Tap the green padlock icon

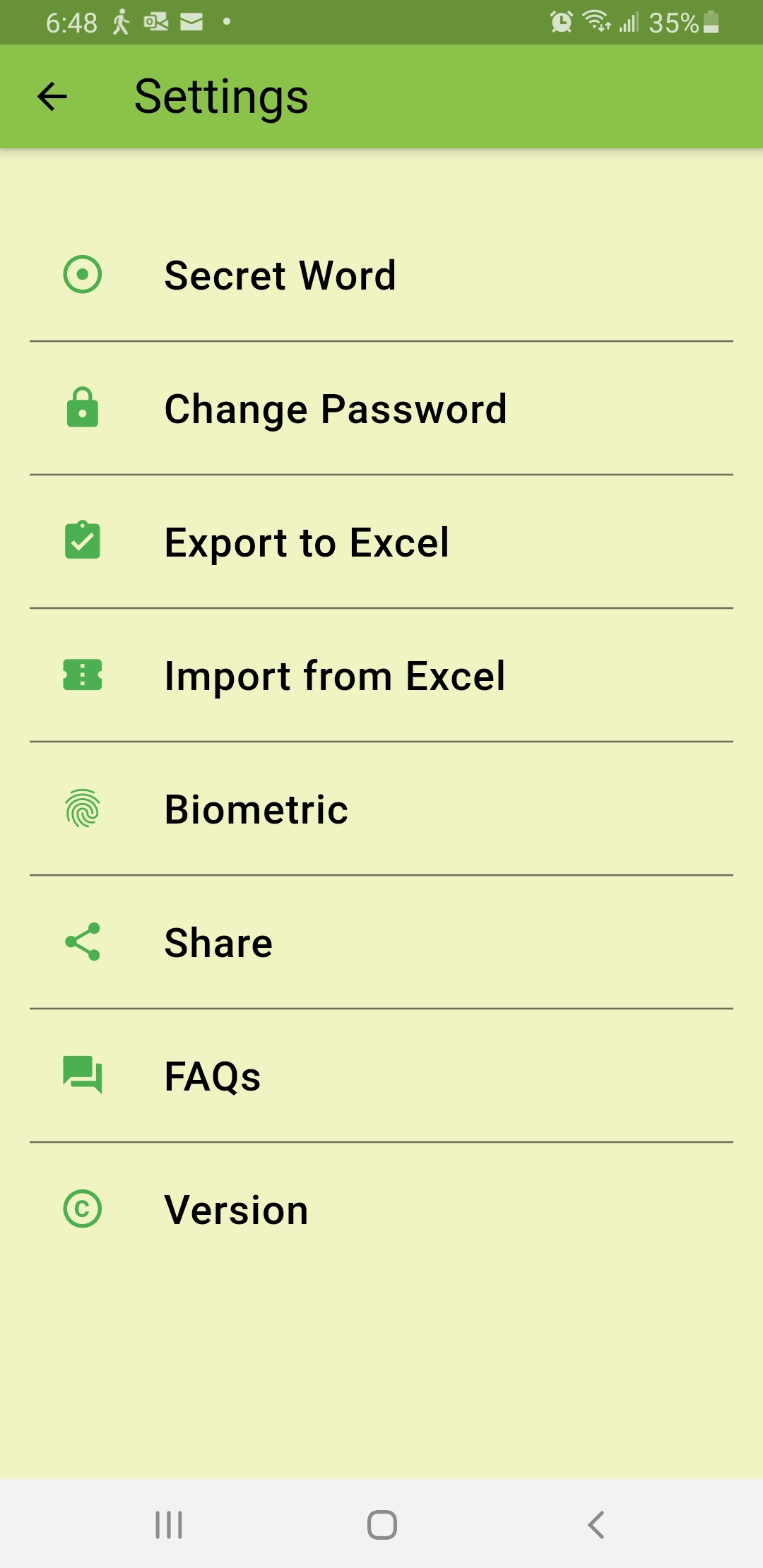click(x=83, y=408)
